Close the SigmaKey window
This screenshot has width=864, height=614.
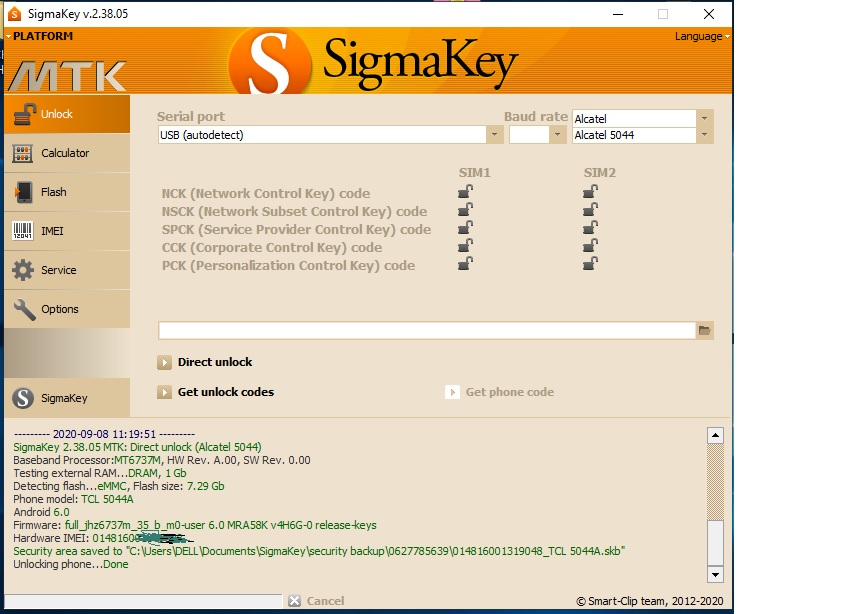(x=709, y=14)
